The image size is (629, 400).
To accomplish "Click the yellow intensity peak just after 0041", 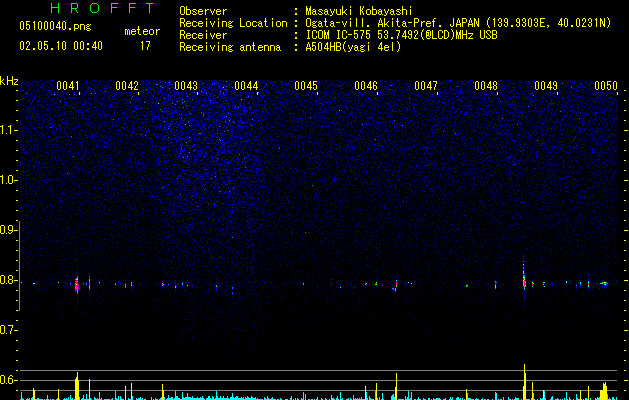I will [x=77, y=386].
